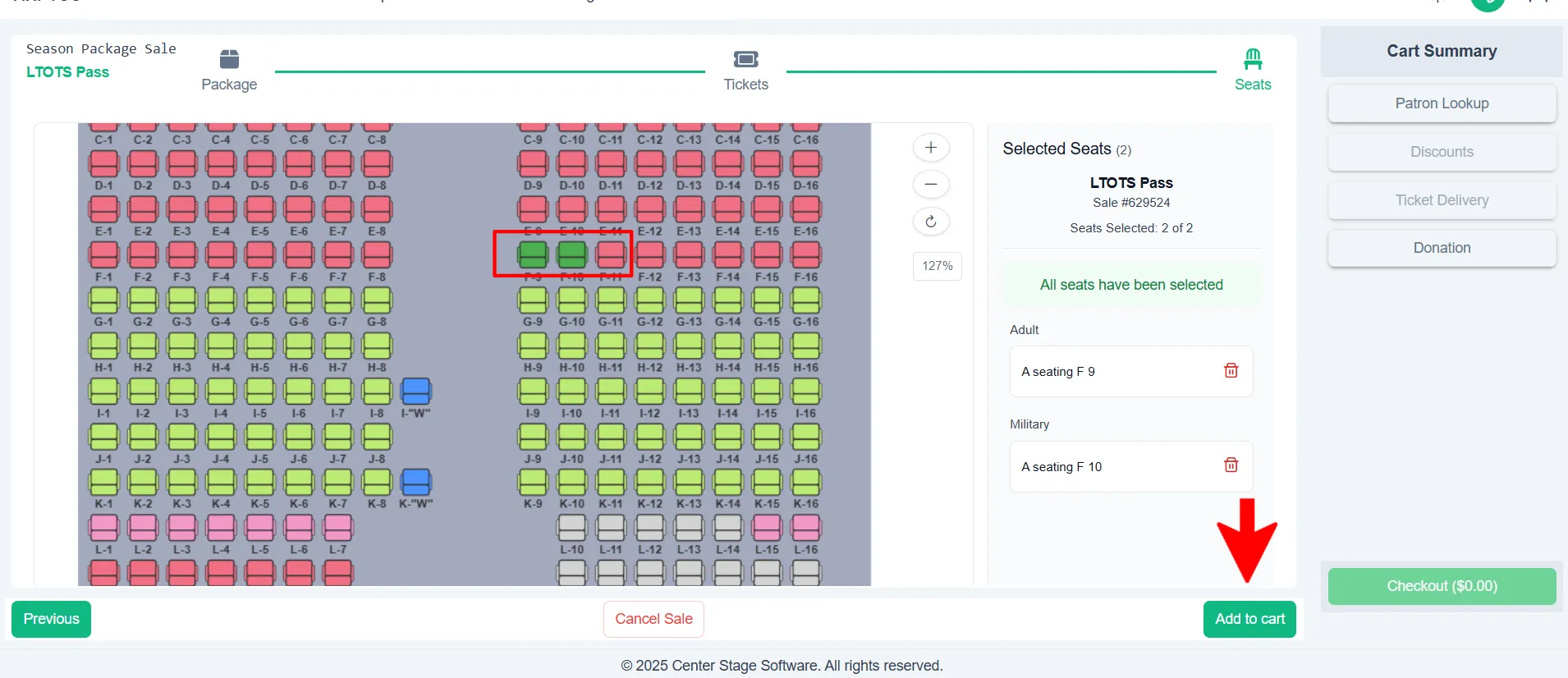
Task: Select the Seats step chair icon
Action: point(1253,59)
